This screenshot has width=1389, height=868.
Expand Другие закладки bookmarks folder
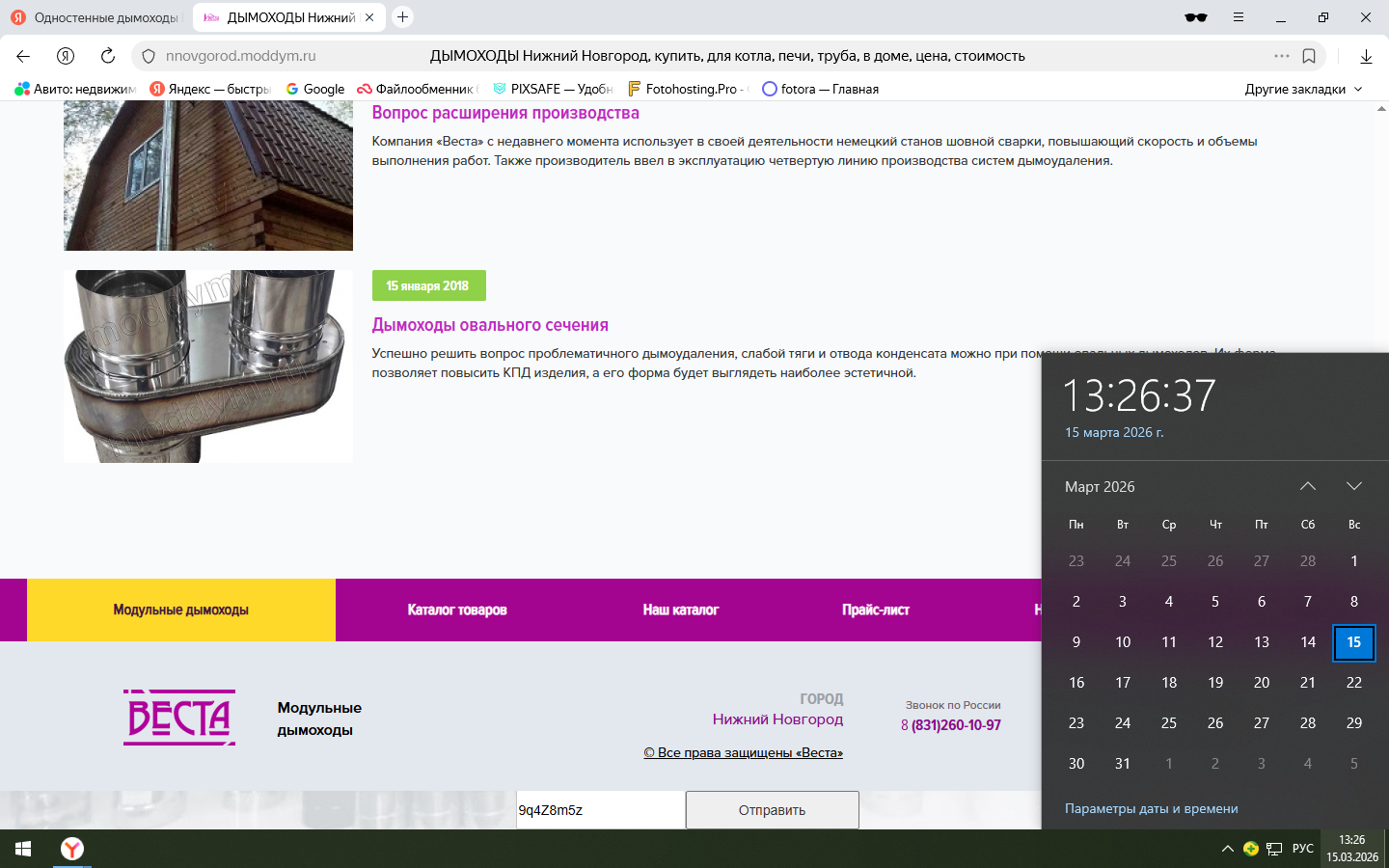click(x=1303, y=89)
